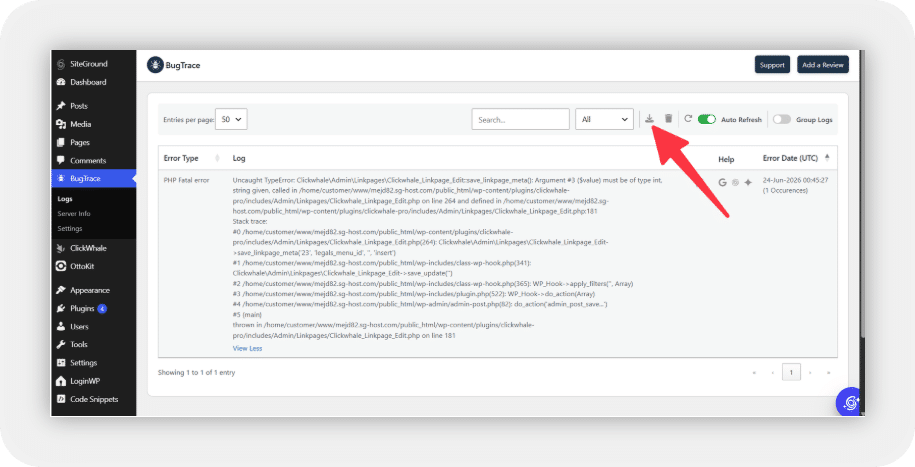This screenshot has width=915, height=467.
Task: Open the Plugins menu label
Action: coord(82,308)
